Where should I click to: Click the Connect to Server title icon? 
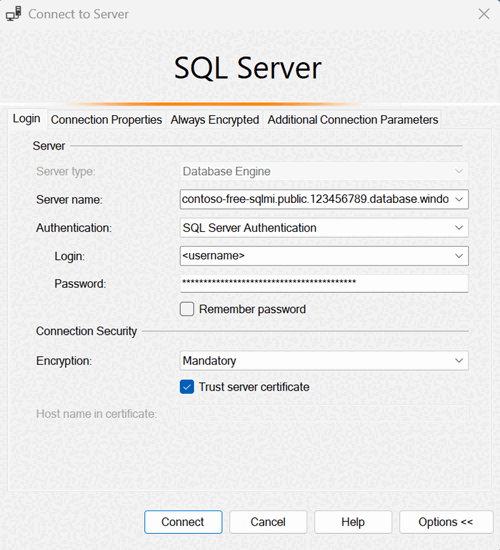point(13,14)
